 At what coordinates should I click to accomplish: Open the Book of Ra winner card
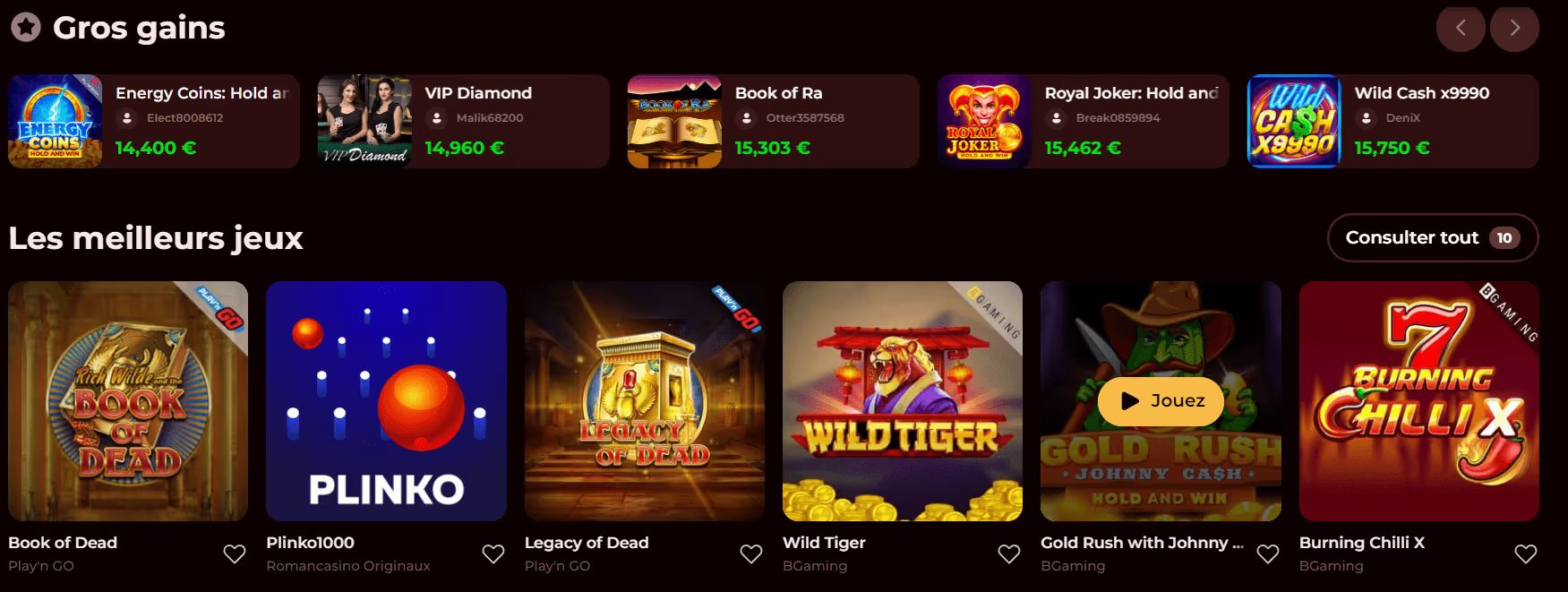[773, 121]
